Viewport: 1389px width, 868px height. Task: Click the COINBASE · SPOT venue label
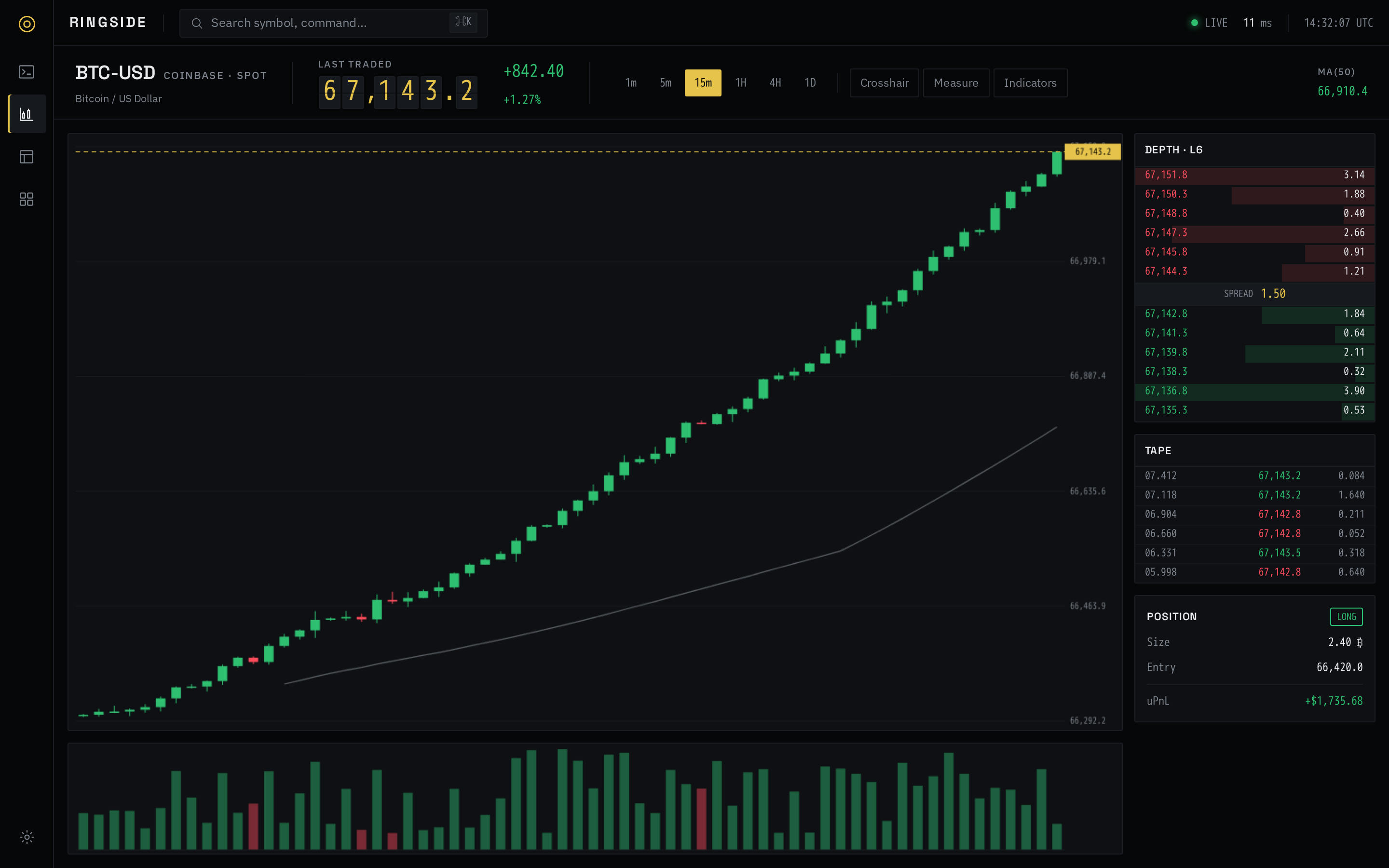215,76
